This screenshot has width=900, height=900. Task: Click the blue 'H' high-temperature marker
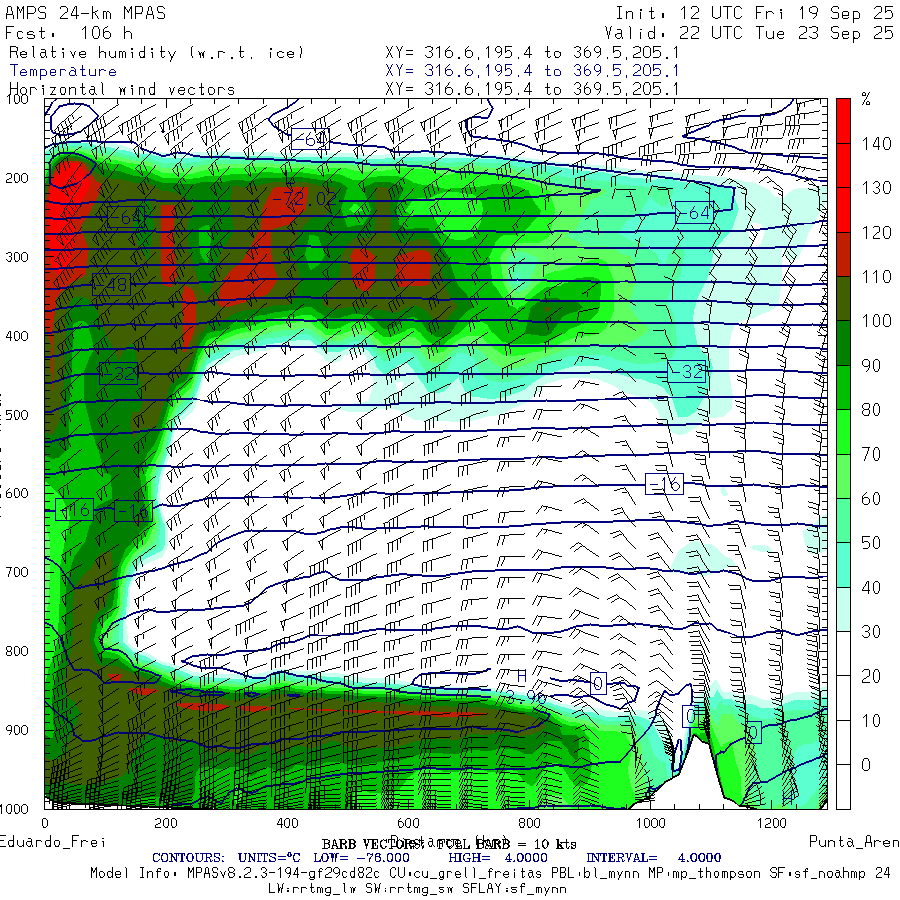pyautogui.click(x=521, y=677)
